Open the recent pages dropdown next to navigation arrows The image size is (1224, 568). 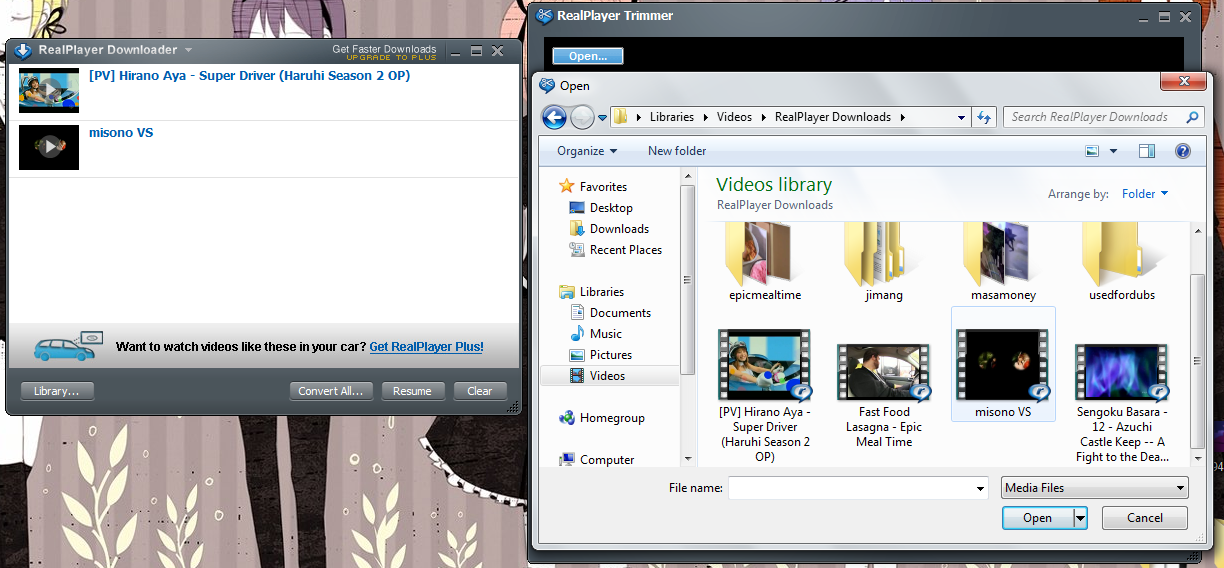coord(603,118)
